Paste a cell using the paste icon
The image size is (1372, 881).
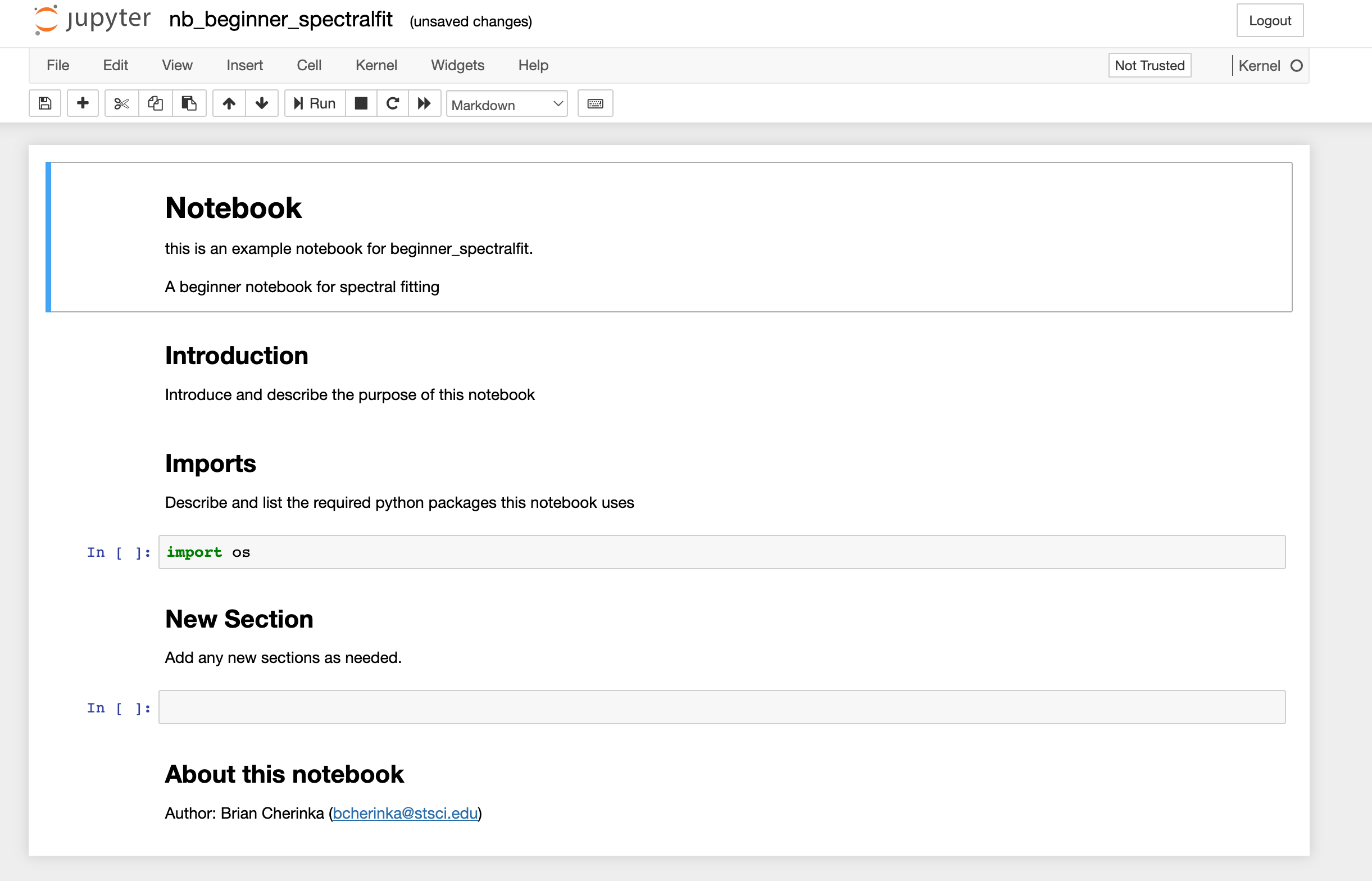click(189, 103)
